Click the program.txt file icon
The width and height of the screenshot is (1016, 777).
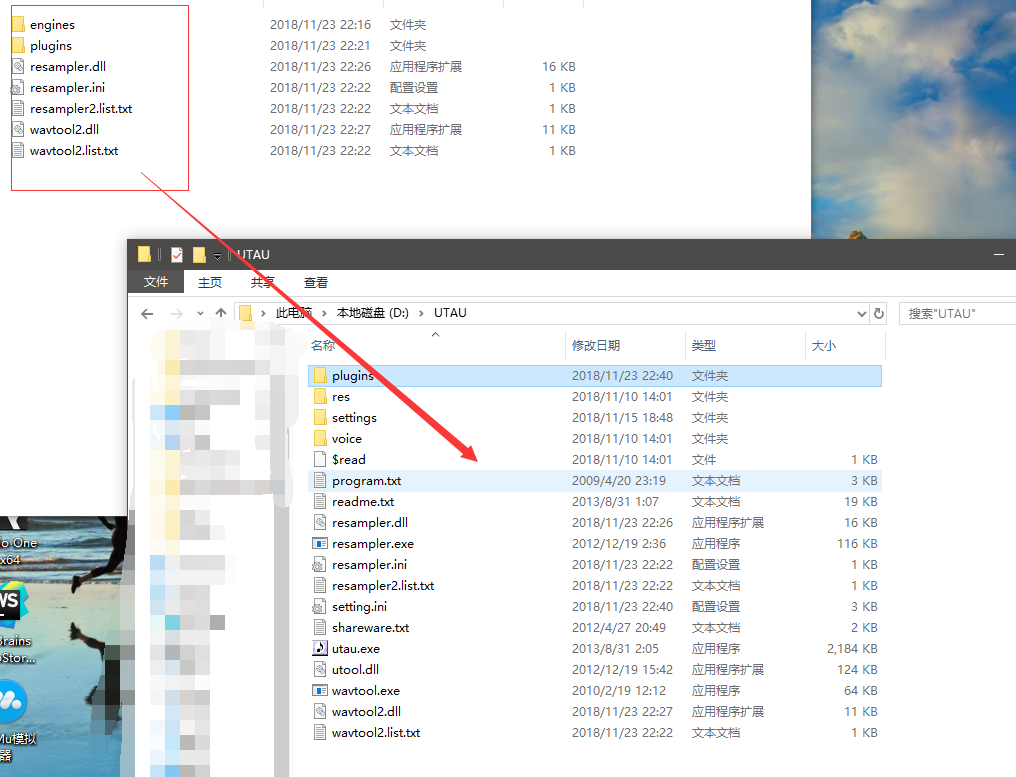[319, 481]
